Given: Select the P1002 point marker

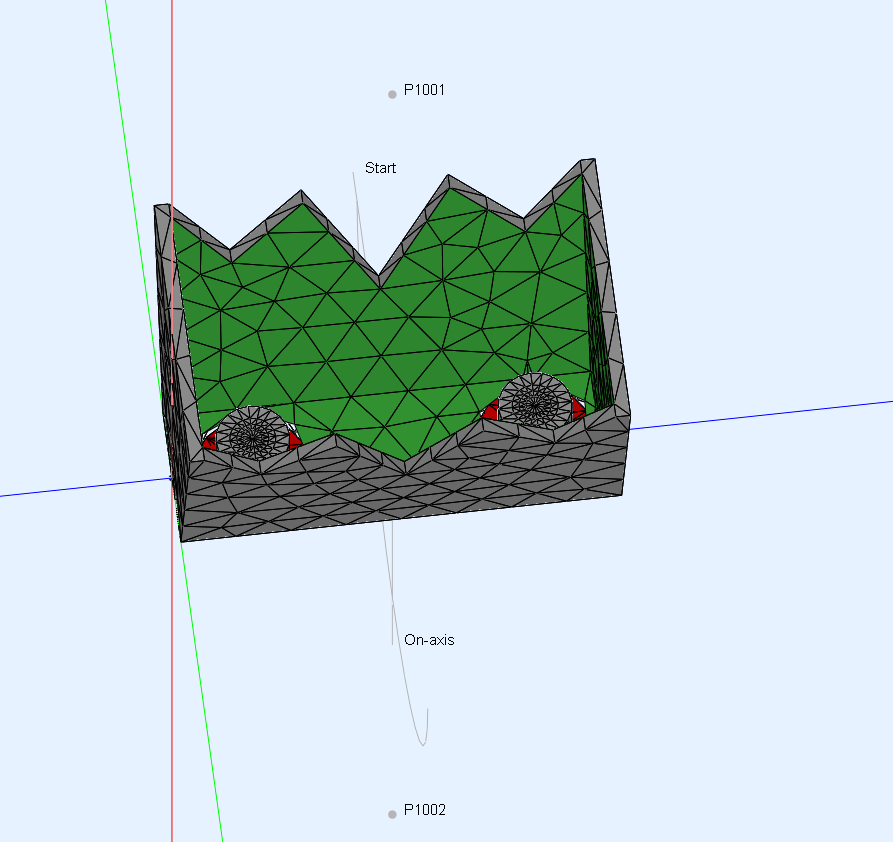Looking at the screenshot, I should 392,815.
